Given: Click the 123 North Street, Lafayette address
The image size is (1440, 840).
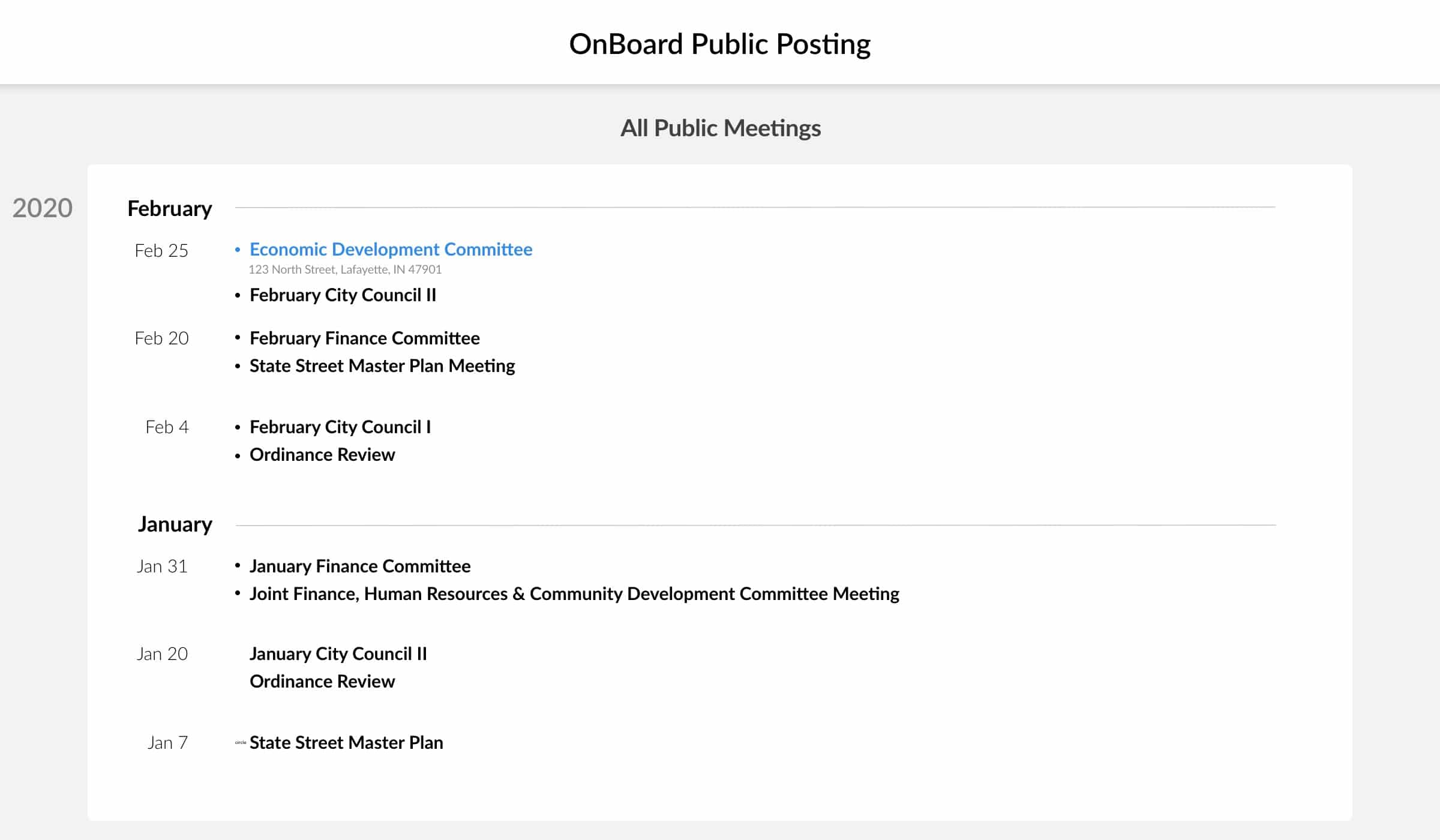Looking at the screenshot, I should click(x=345, y=270).
